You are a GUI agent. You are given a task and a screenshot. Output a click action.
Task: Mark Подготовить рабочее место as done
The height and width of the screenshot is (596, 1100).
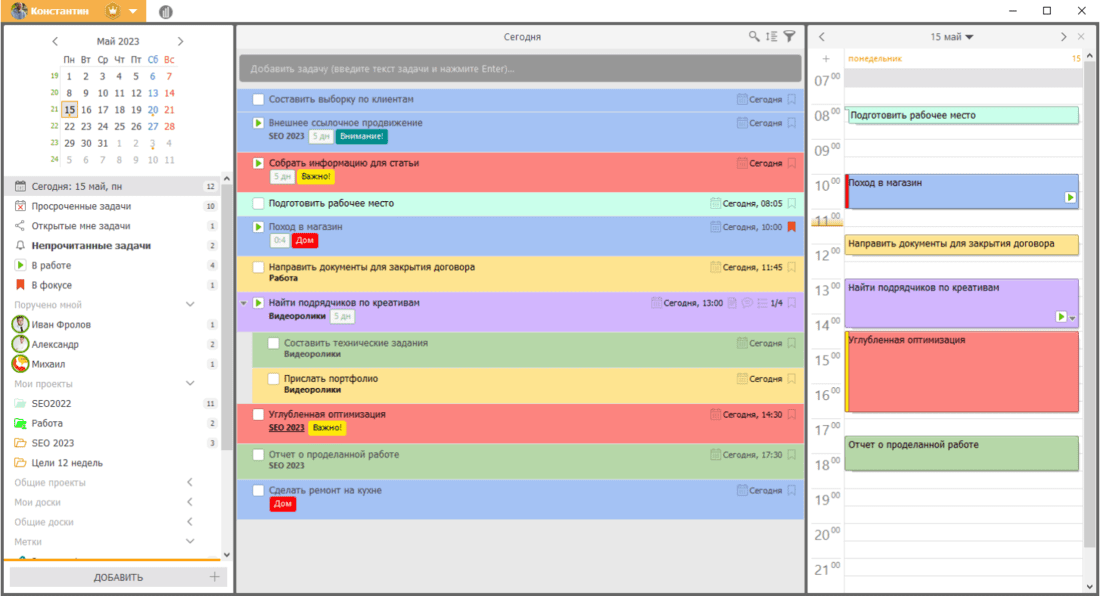[258, 204]
